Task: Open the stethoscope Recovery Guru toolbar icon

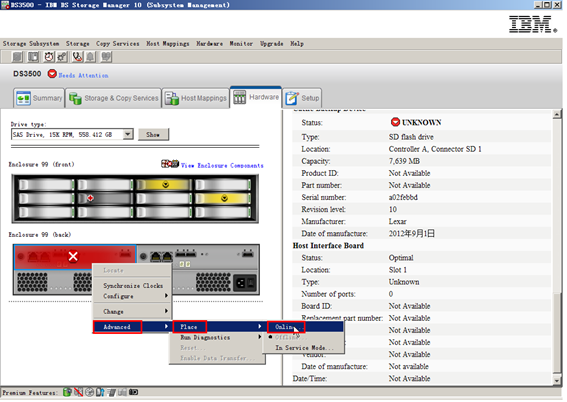Action: coord(77,57)
